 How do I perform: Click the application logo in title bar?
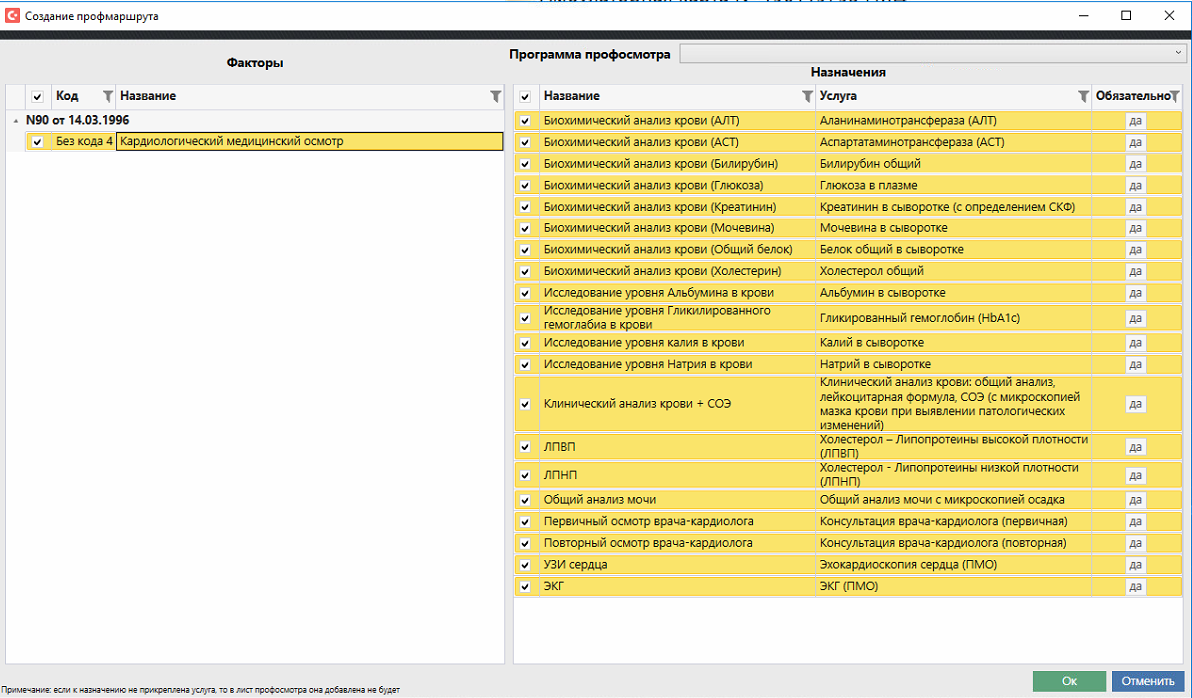point(13,16)
